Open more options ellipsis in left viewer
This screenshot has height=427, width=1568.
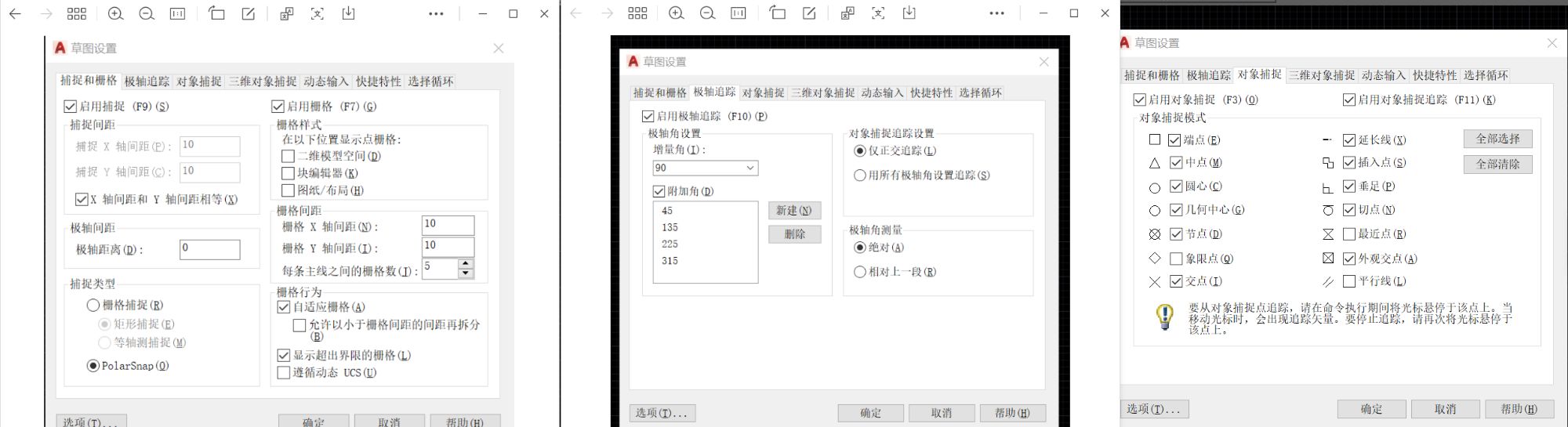tap(436, 13)
